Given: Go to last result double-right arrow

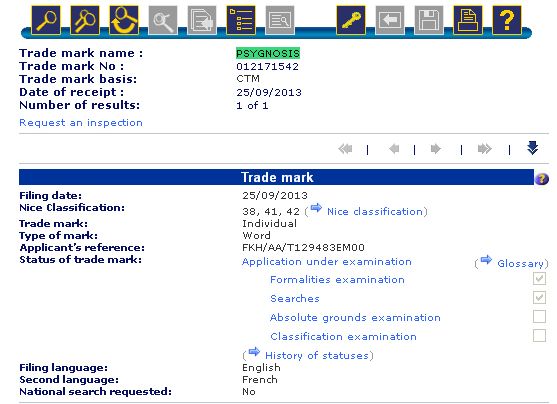Looking at the screenshot, I should click(x=485, y=149).
